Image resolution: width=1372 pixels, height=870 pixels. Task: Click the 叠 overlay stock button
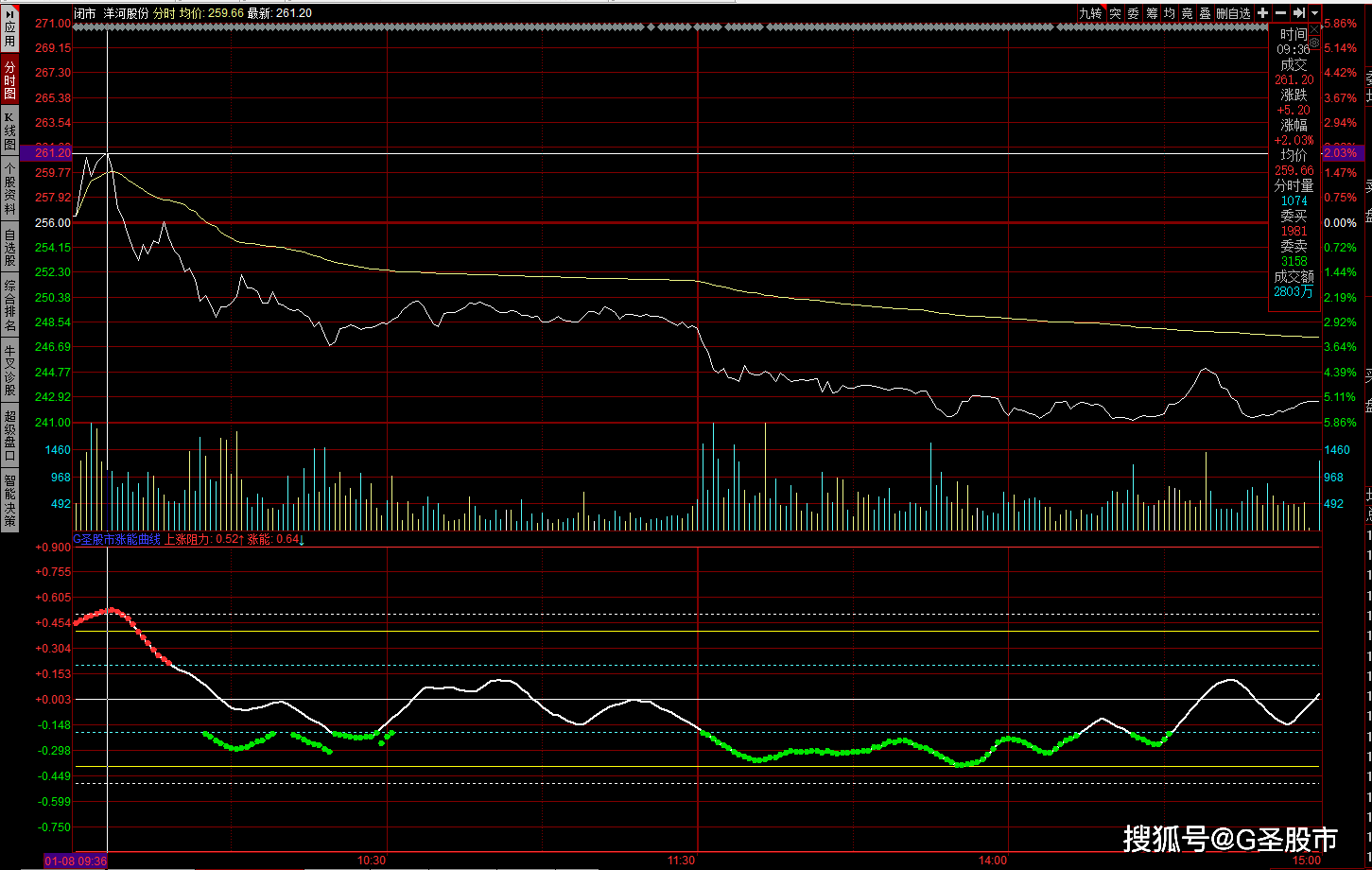[1205, 13]
